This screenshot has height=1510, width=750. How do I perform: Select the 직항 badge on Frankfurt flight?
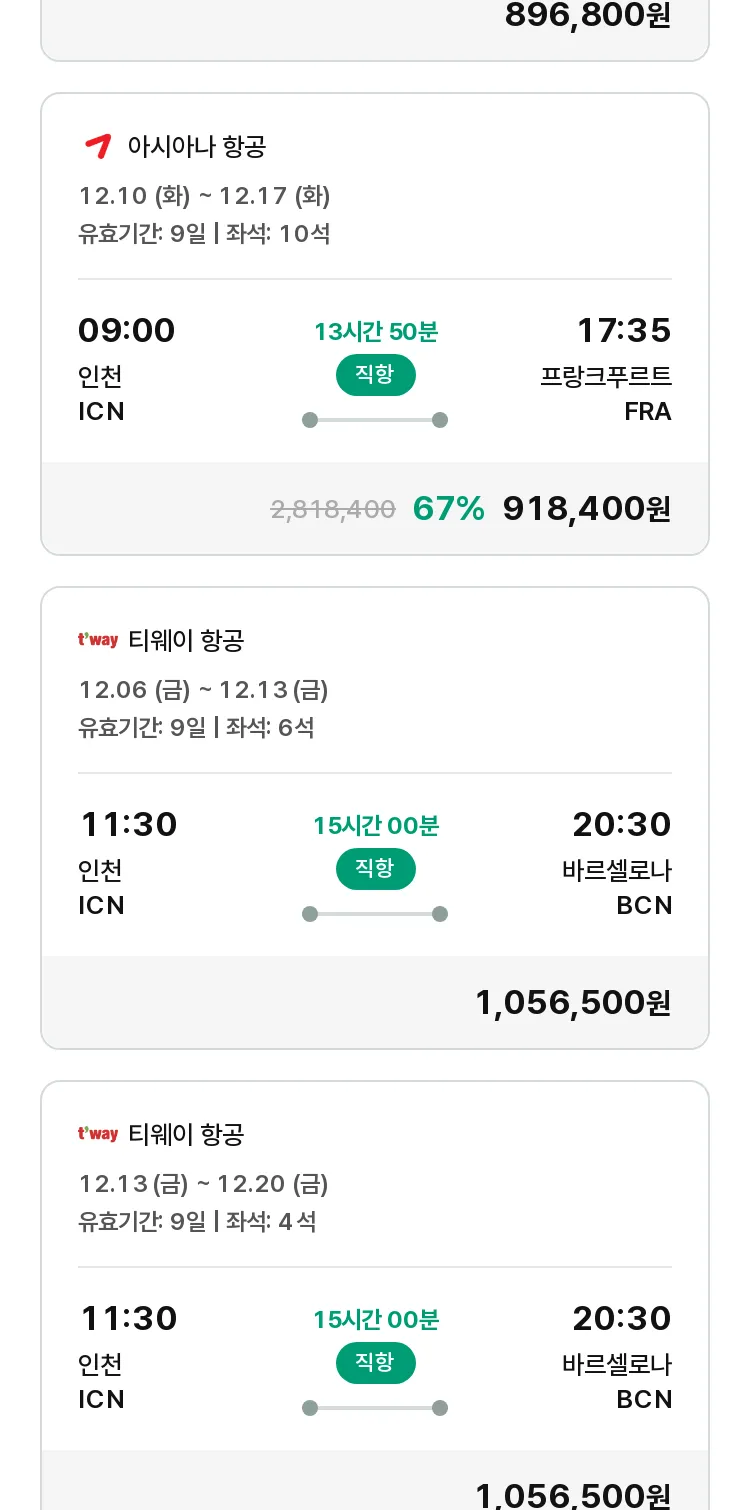tap(375, 375)
